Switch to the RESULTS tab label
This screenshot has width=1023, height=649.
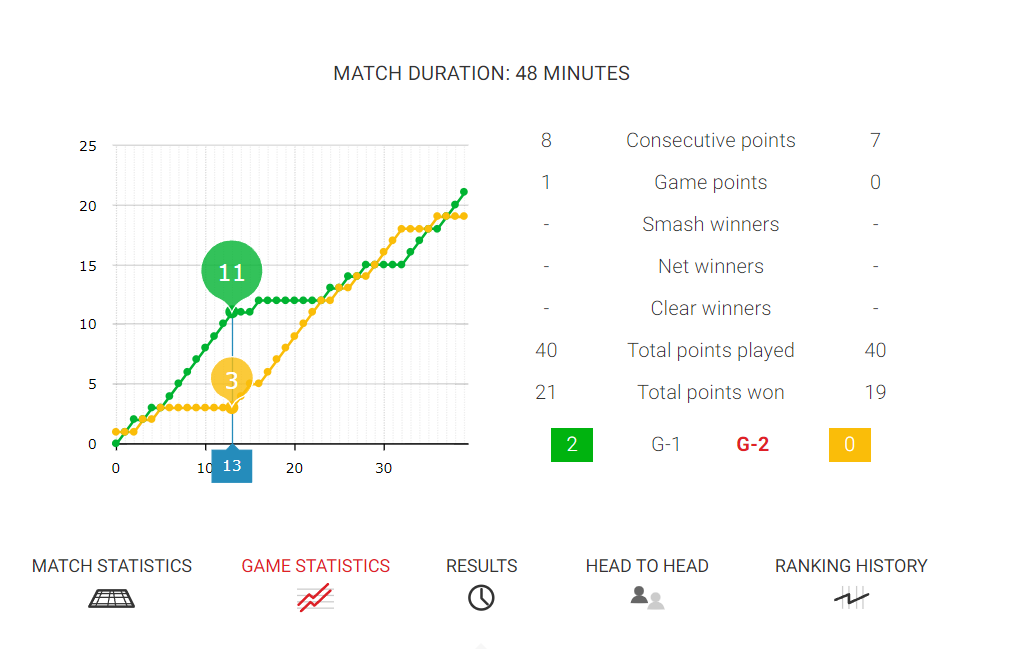tap(482, 566)
